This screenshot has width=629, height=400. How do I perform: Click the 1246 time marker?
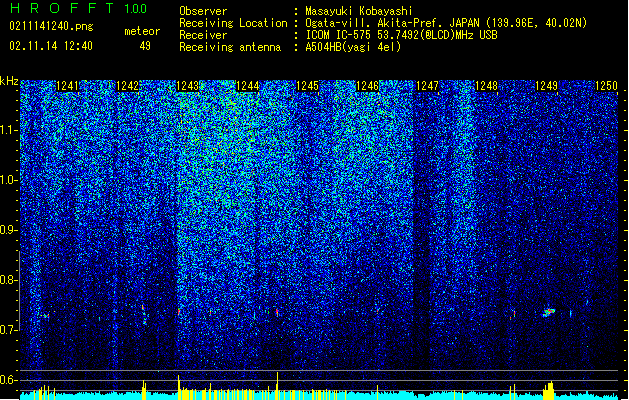coord(367,86)
